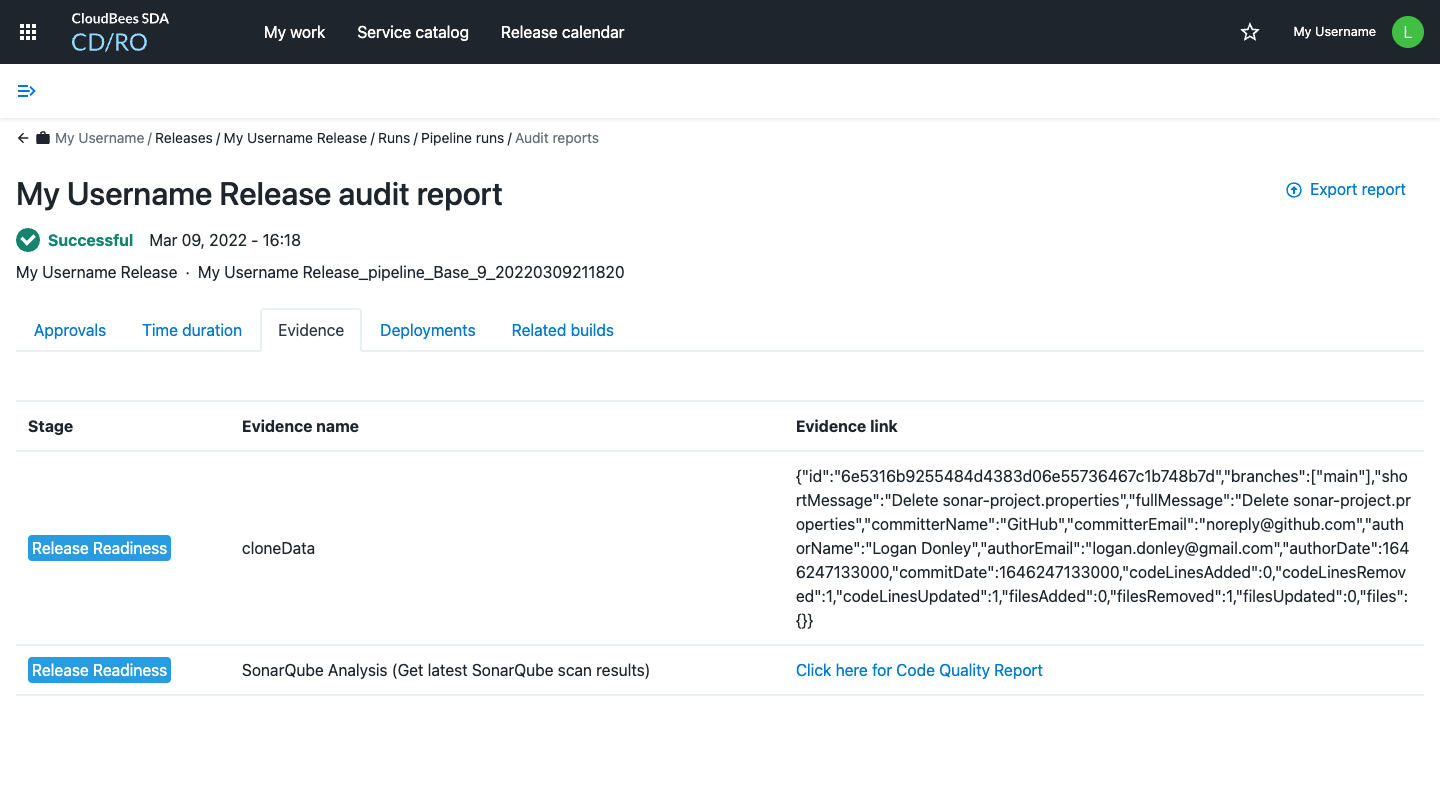Viewport: 1440px width, 800px height.
Task: Click the back arrow above the breadcrumb
Action: click(21, 137)
